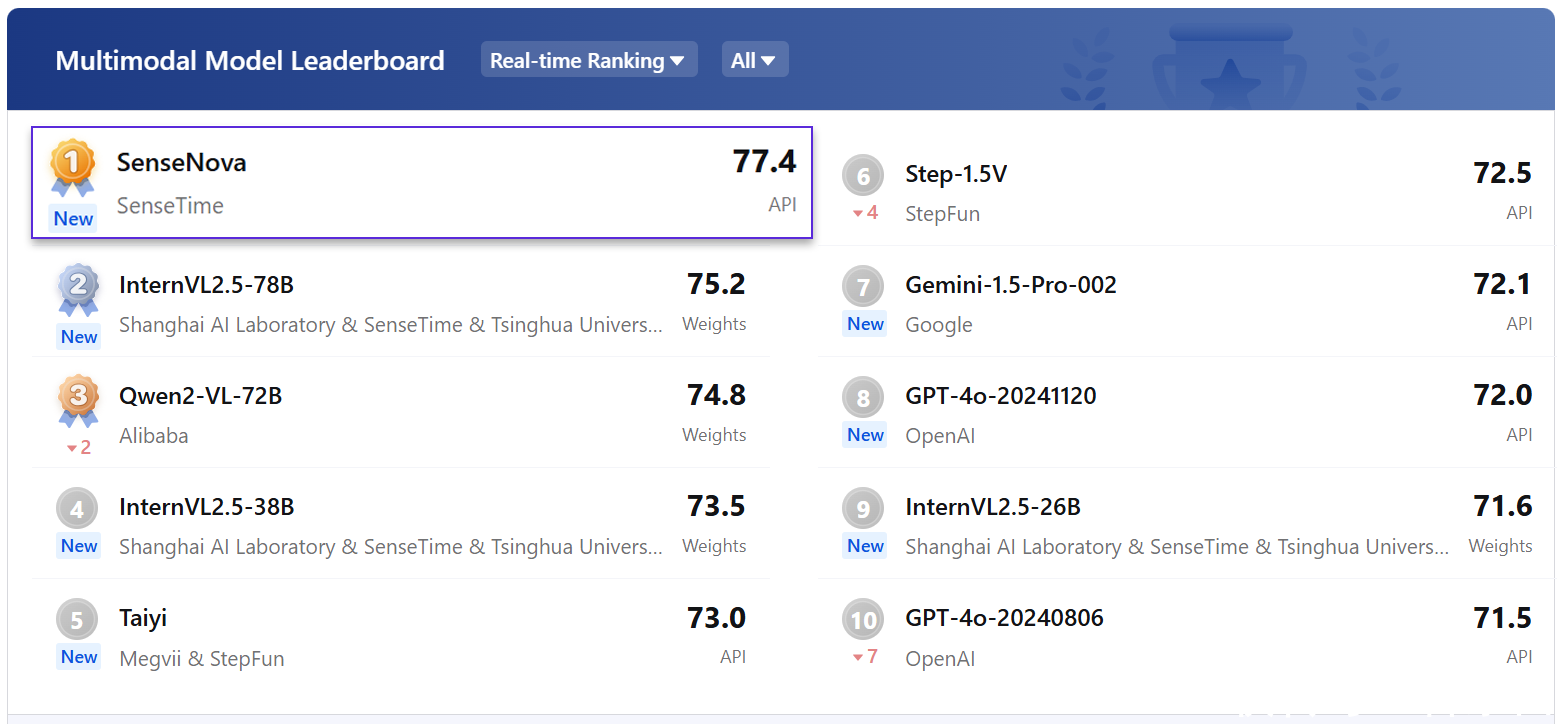Click the Gemini-1.5-Pro-002 model name
Screen dimensions: 1563x724
coord(1010,285)
